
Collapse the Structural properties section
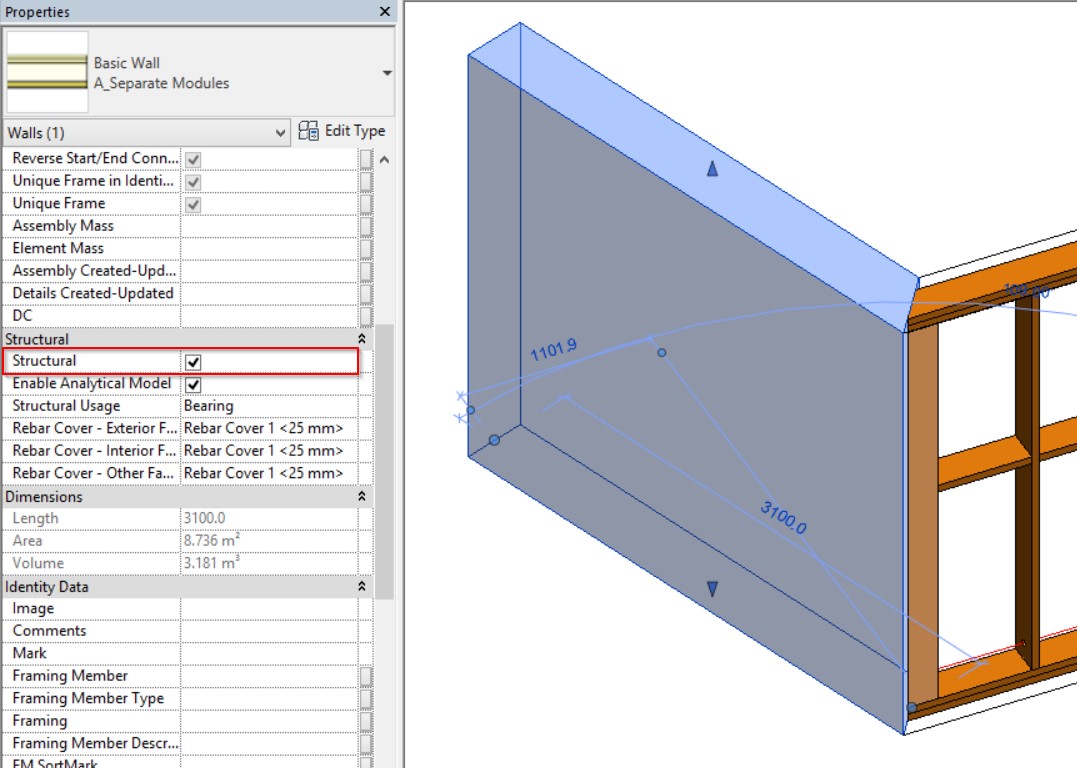362,340
